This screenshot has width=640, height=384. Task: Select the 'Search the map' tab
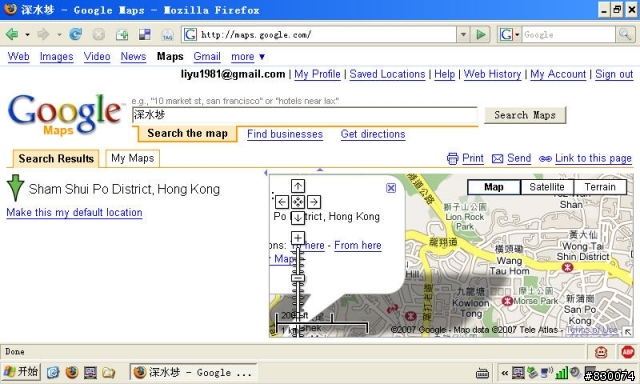point(187,133)
